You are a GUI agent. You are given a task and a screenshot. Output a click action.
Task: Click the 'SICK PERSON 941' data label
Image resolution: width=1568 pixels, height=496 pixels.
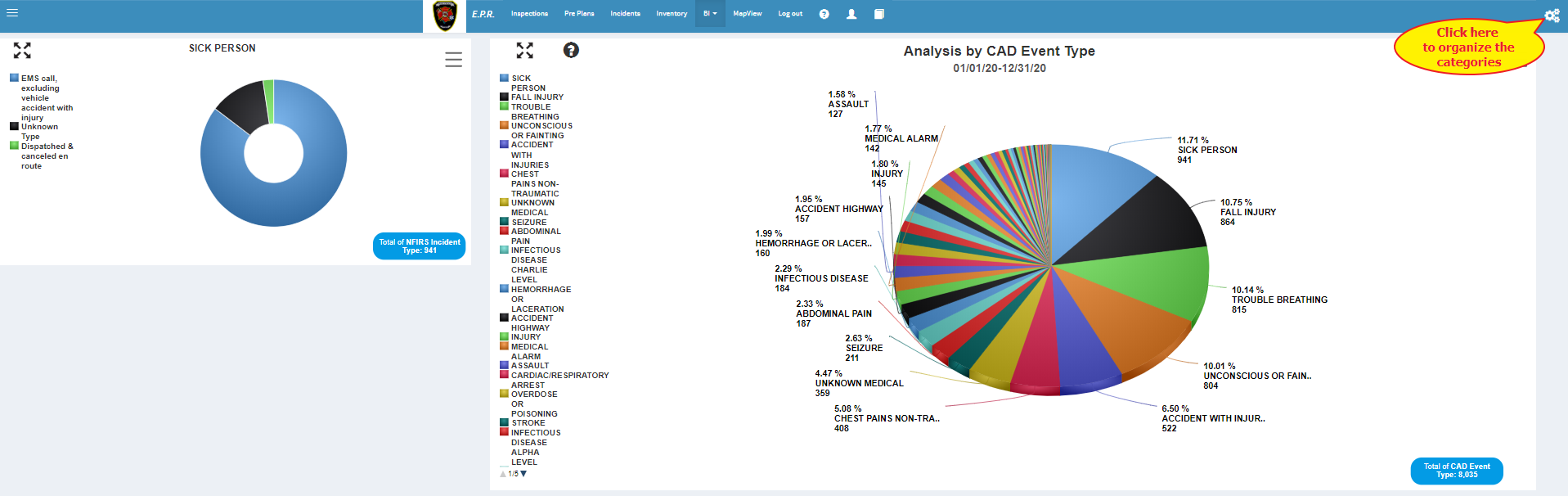tap(1207, 151)
